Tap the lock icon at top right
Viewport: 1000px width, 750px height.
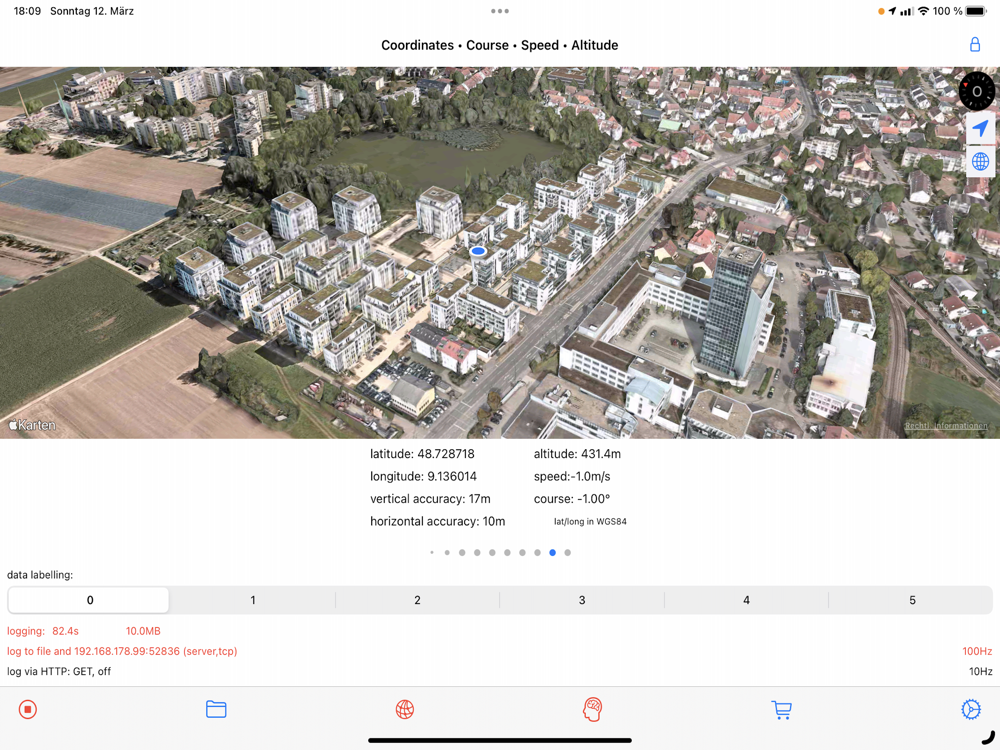tap(975, 45)
